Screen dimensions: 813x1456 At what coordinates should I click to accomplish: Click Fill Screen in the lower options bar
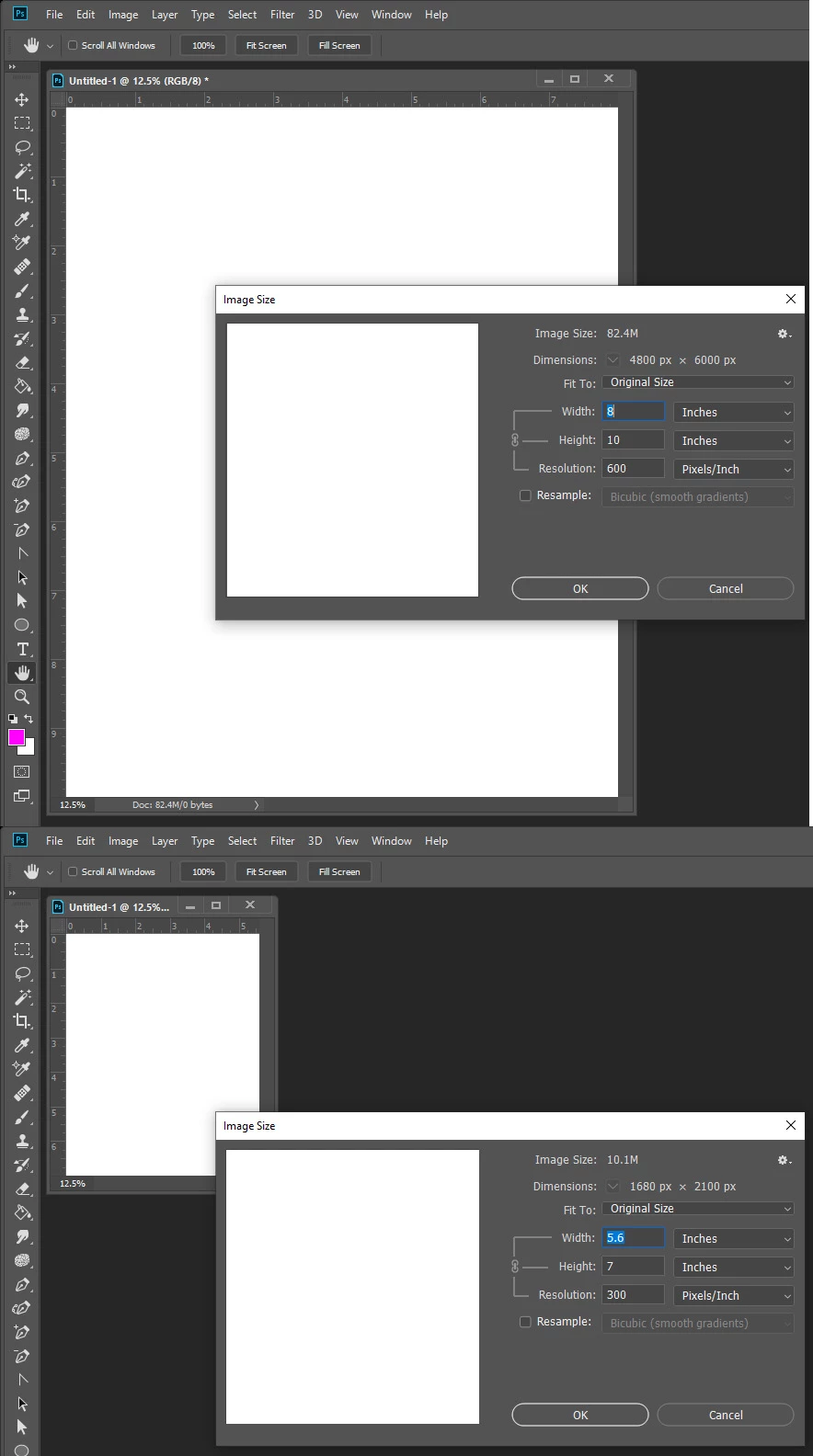(339, 871)
